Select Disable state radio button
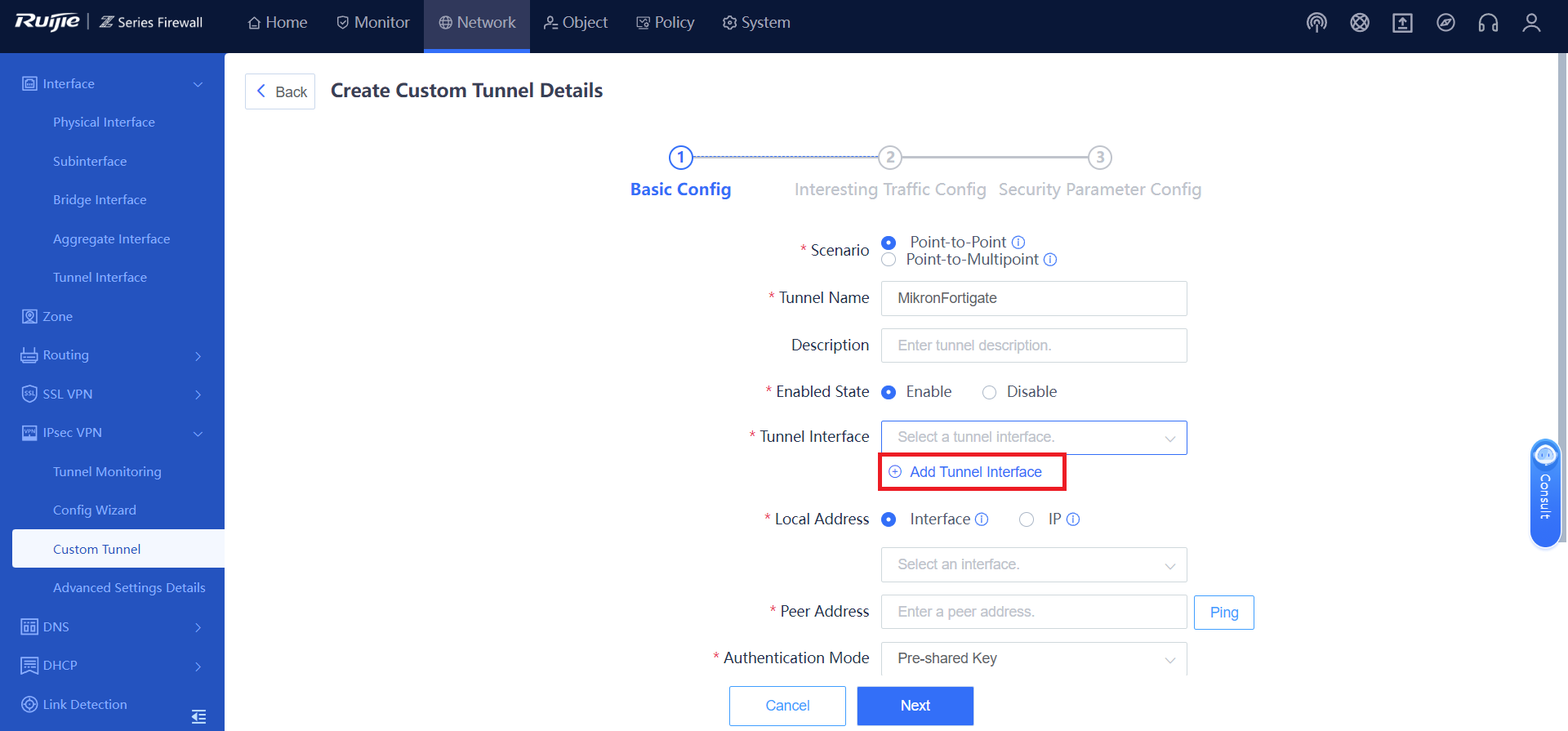Screen dimensions: 1568x731 click(x=989, y=393)
